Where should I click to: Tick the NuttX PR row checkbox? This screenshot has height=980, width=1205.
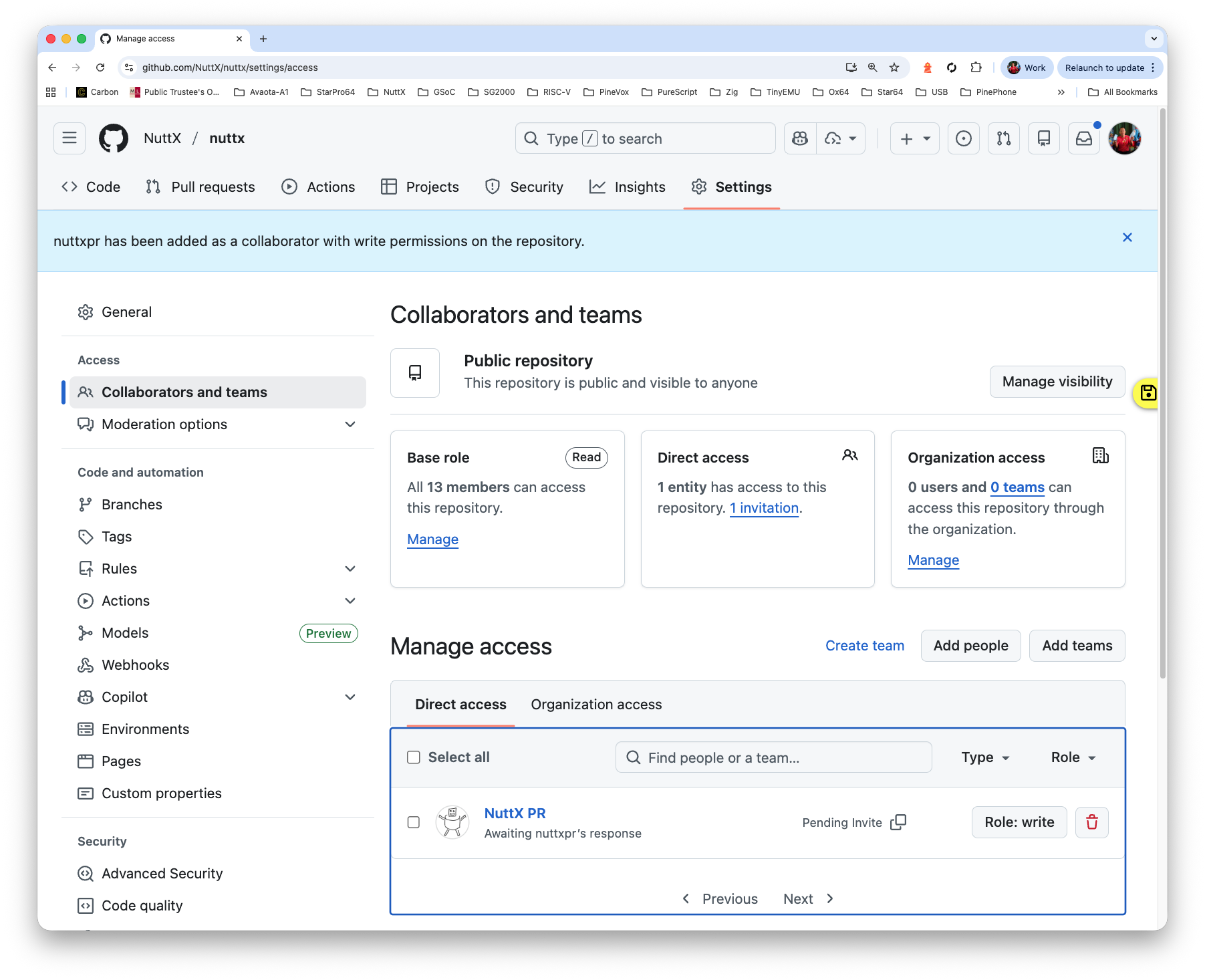tap(414, 822)
